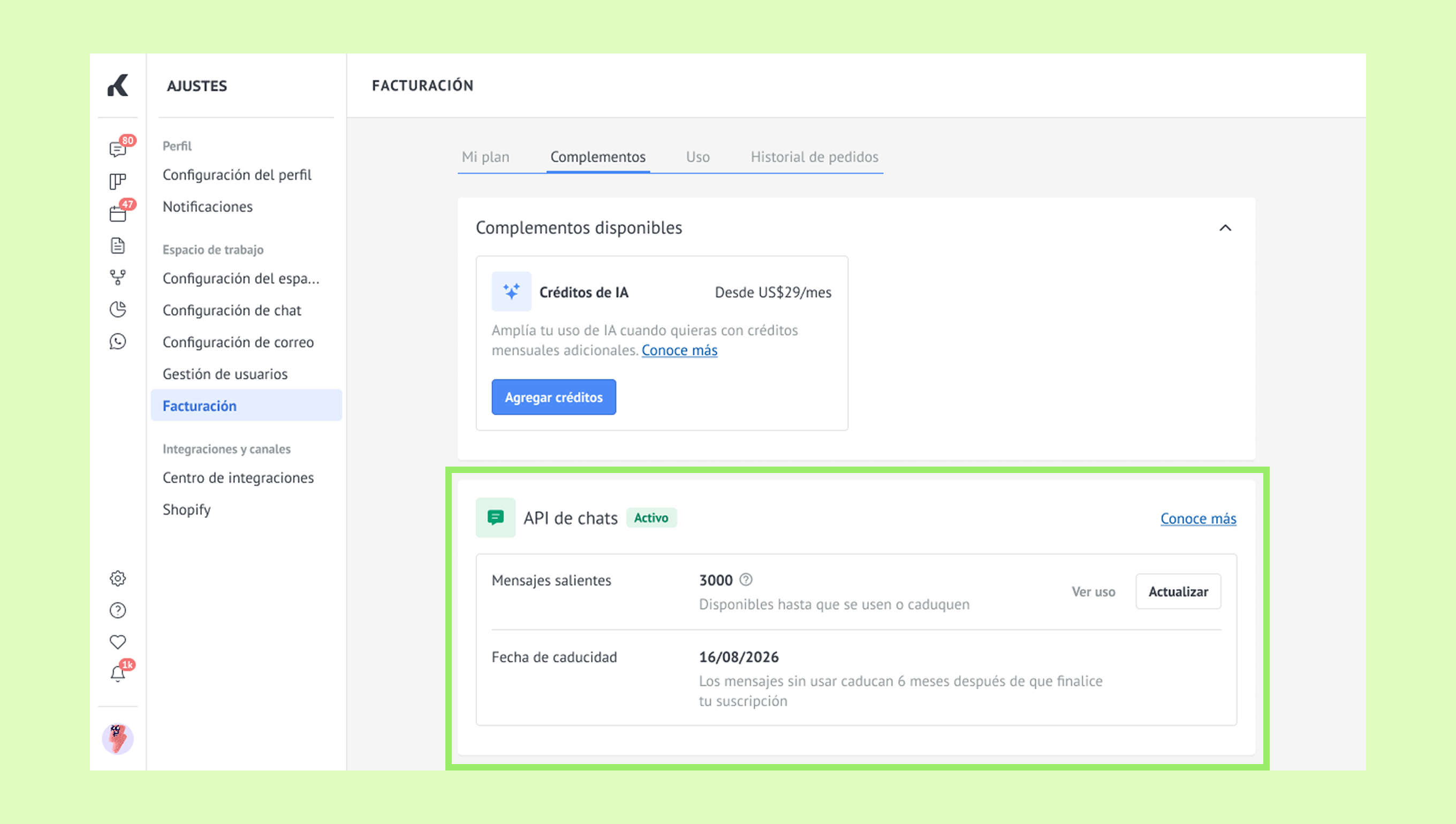Image resolution: width=1456 pixels, height=824 pixels.
Task: Click the Kommo logo icon
Action: [x=118, y=86]
